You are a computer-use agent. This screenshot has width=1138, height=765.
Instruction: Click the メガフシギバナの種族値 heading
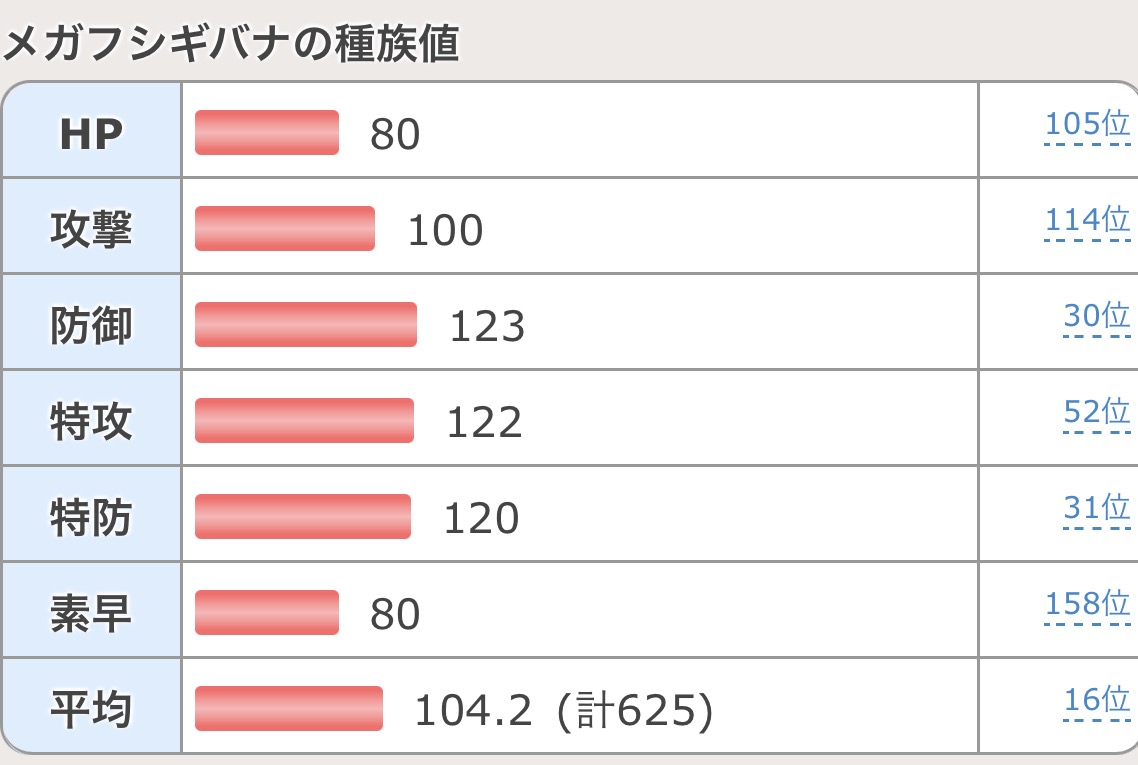pyautogui.click(x=232, y=45)
